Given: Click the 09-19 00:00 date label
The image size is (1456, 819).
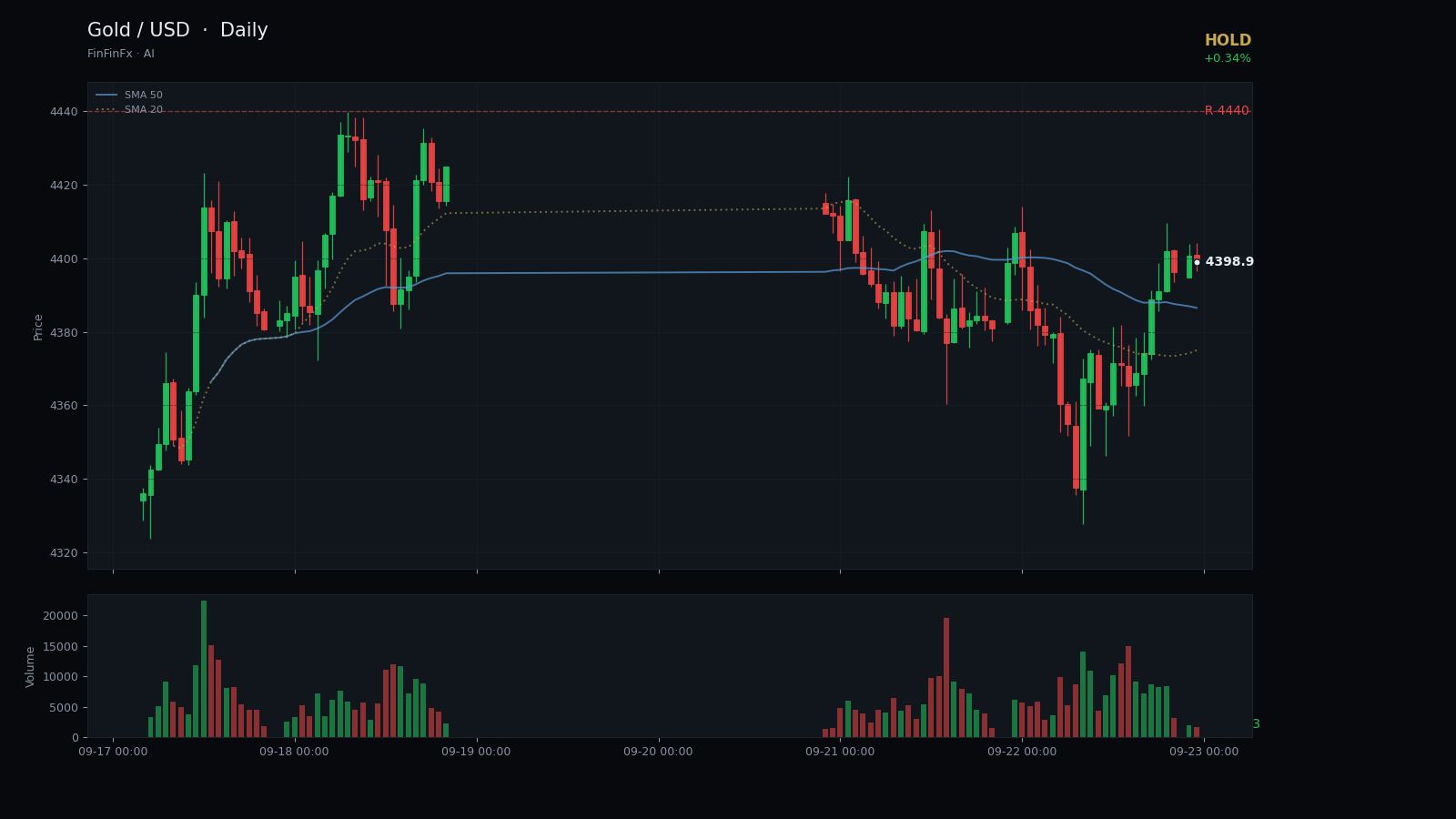Looking at the screenshot, I should 476,752.
